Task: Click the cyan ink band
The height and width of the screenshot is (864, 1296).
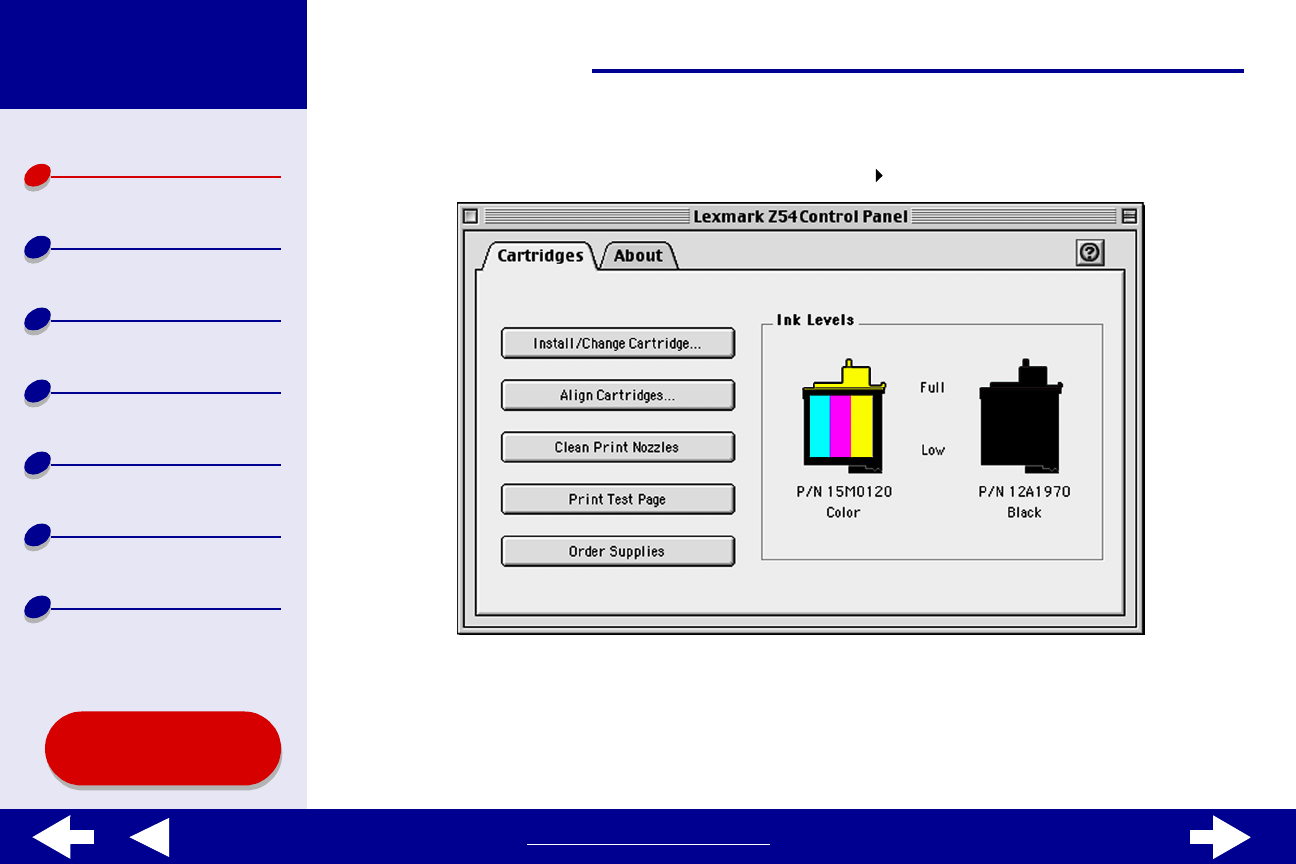Action: (820, 425)
